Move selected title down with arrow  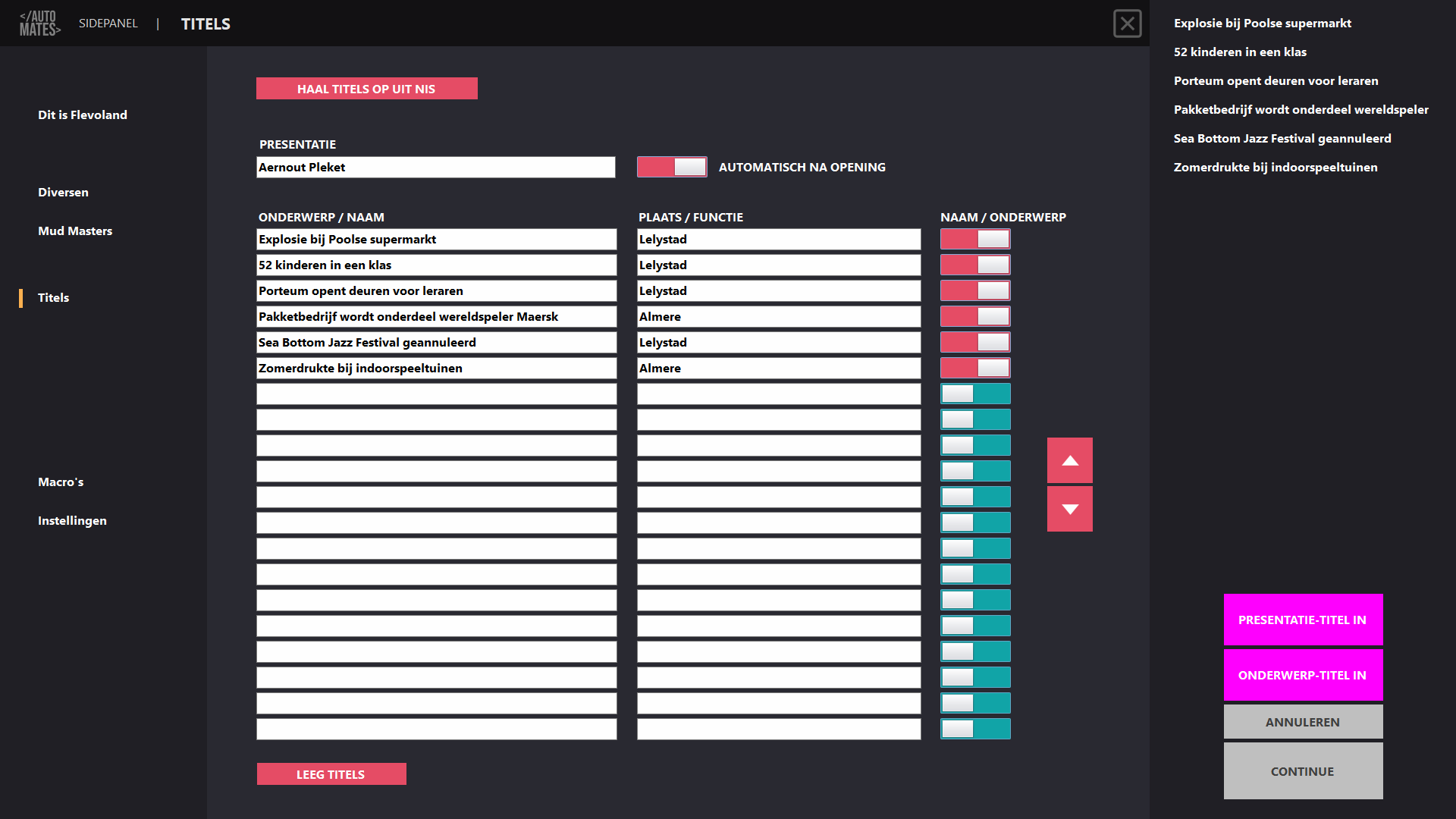click(1070, 509)
